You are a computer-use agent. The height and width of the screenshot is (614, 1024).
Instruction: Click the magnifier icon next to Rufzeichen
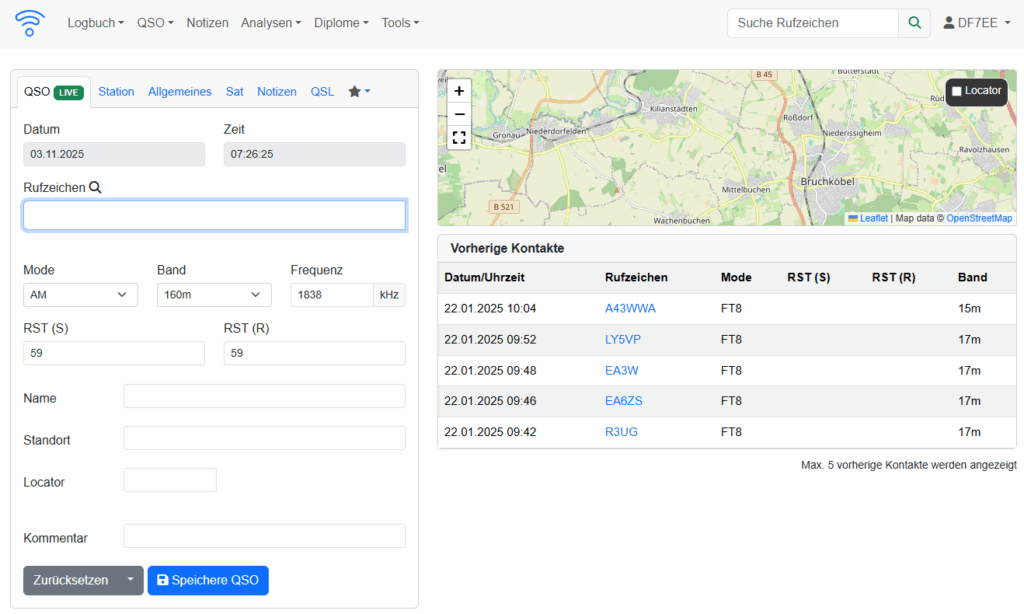[95, 187]
